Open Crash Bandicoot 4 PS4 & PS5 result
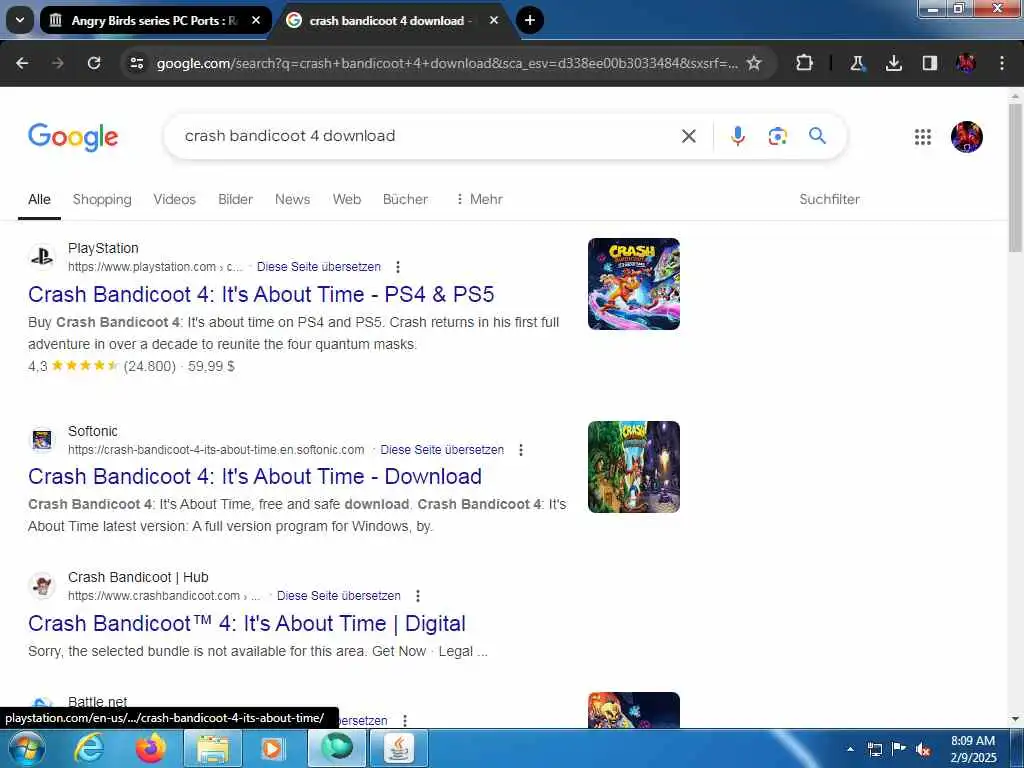1024x768 pixels. click(261, 295)
